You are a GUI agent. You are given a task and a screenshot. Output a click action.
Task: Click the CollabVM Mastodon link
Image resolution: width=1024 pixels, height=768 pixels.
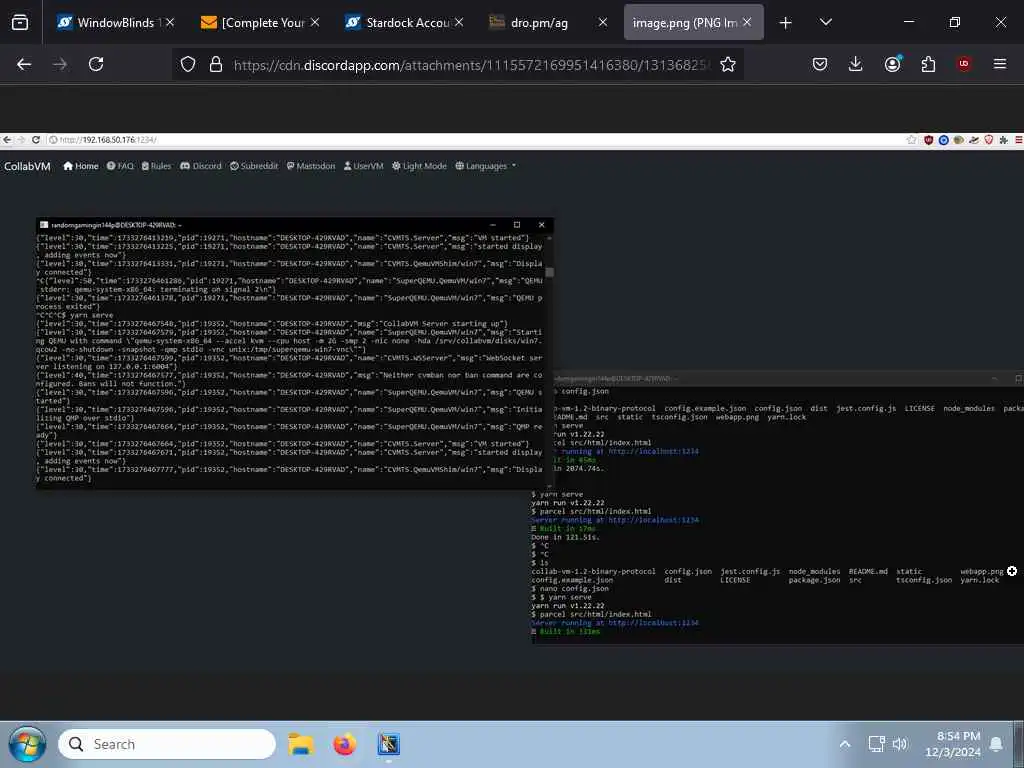311,166
